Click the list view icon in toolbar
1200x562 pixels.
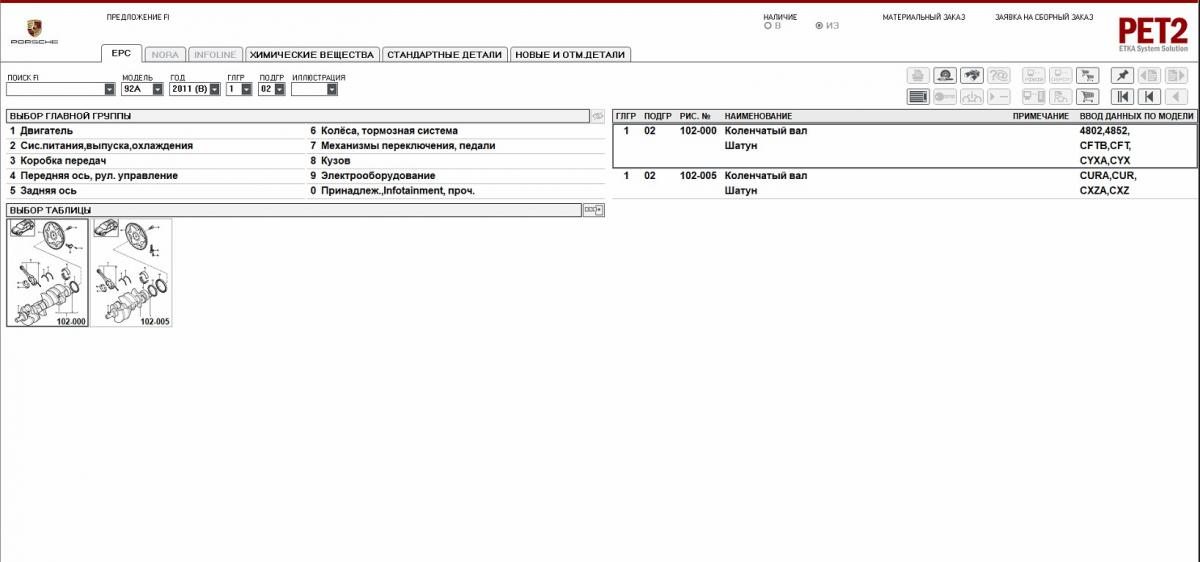[x=918, y=97]
